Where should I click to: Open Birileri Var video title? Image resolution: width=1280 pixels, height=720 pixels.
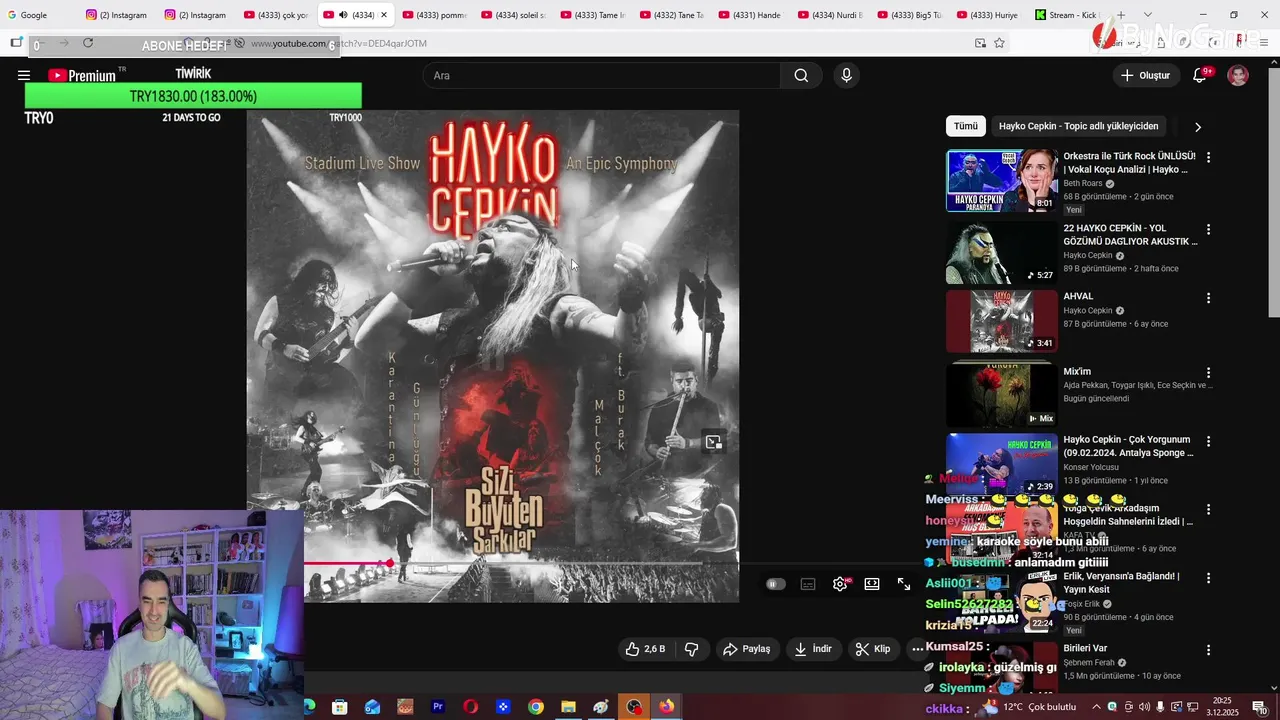pyautogui.click(x=1085, y=648)
